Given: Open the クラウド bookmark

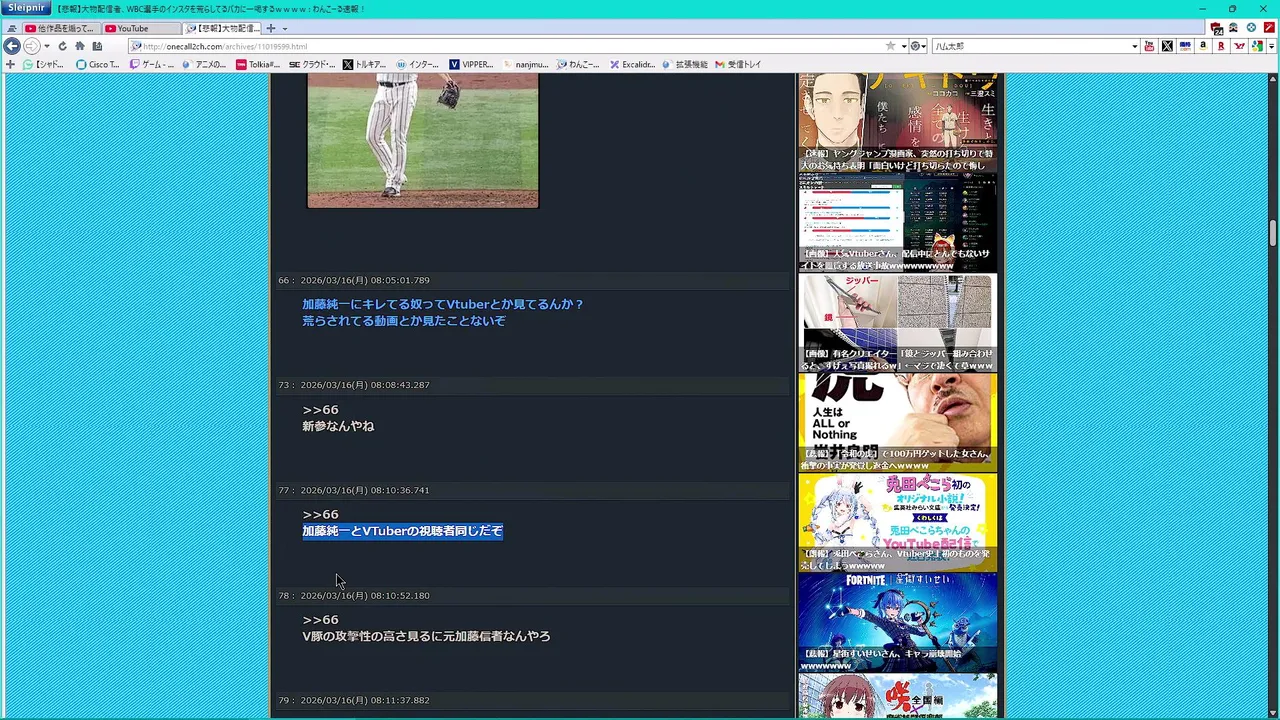Looking at the screenshot, I should coord(312,64).
